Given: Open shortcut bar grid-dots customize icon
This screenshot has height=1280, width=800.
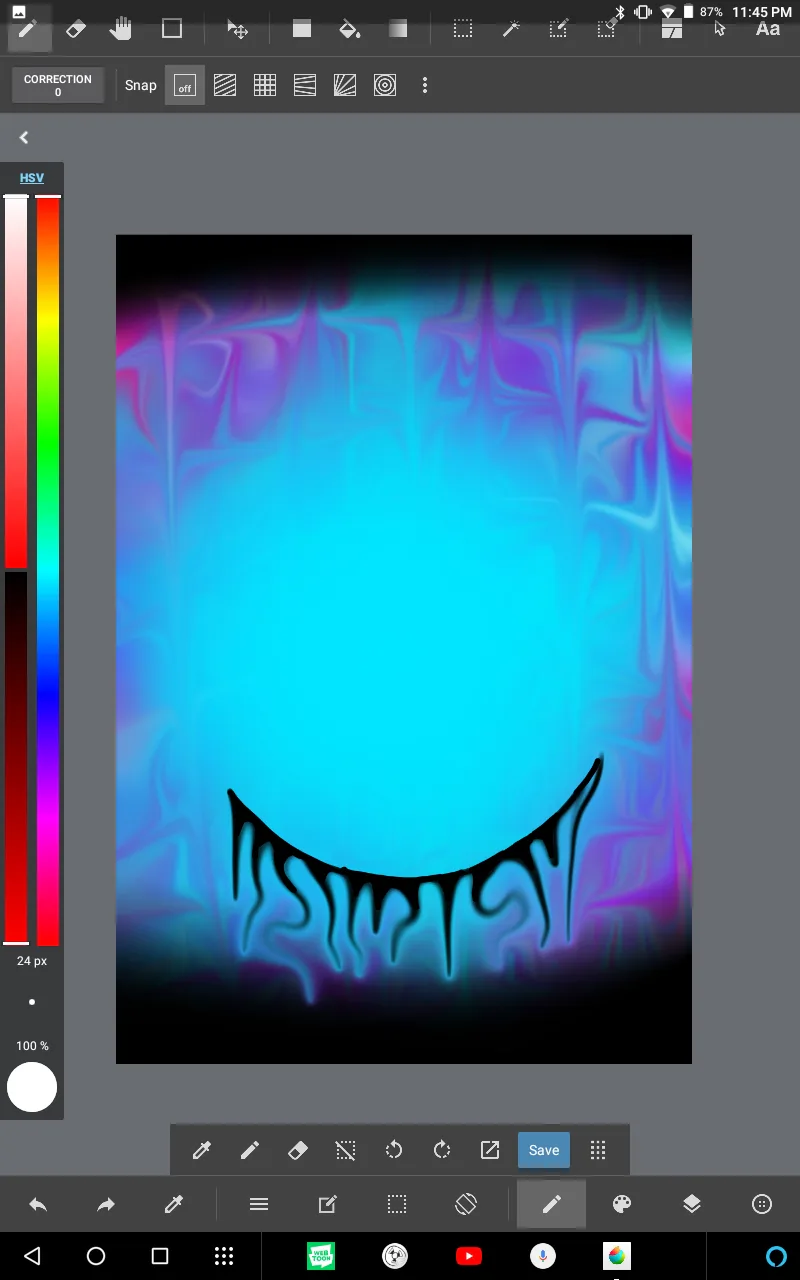Looking at the screenshot, I should point(598,1151).
